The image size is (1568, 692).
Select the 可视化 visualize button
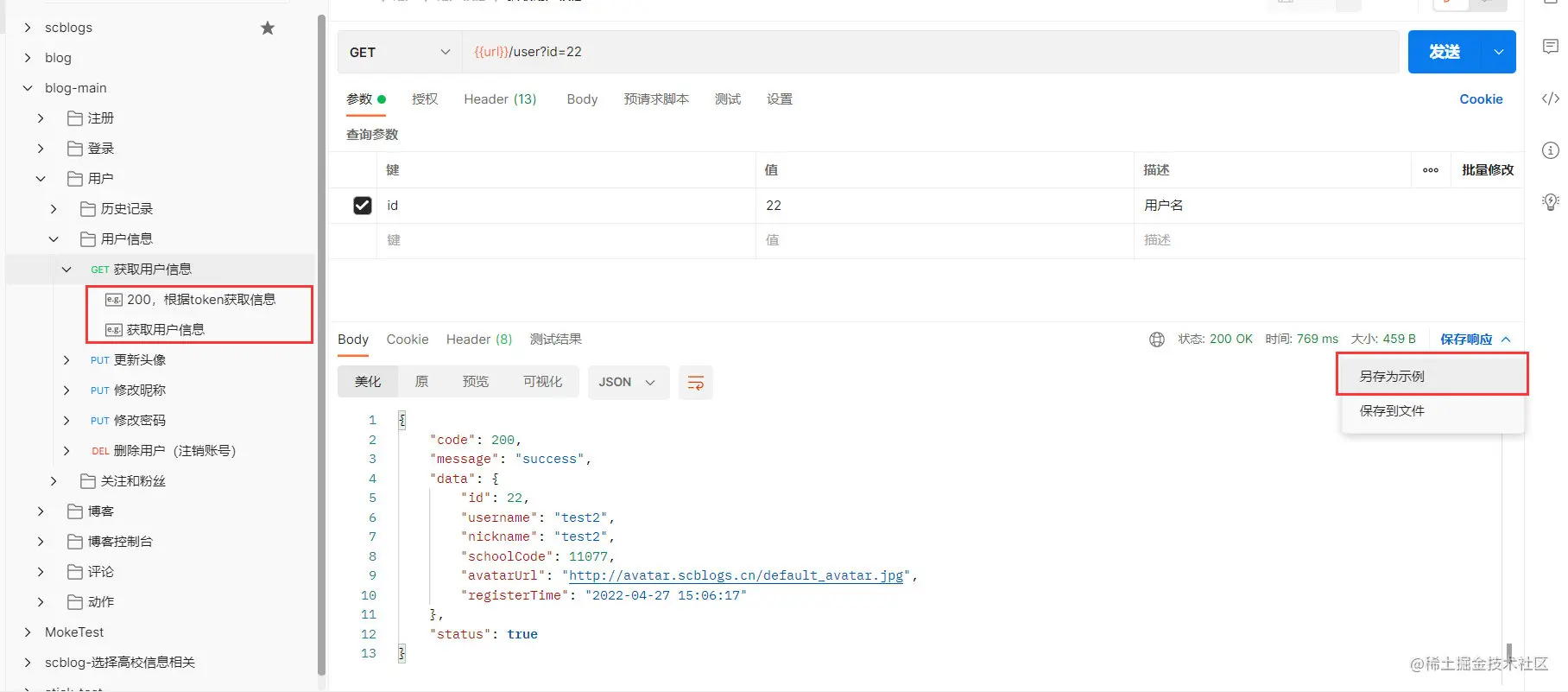tap(542, 382)
